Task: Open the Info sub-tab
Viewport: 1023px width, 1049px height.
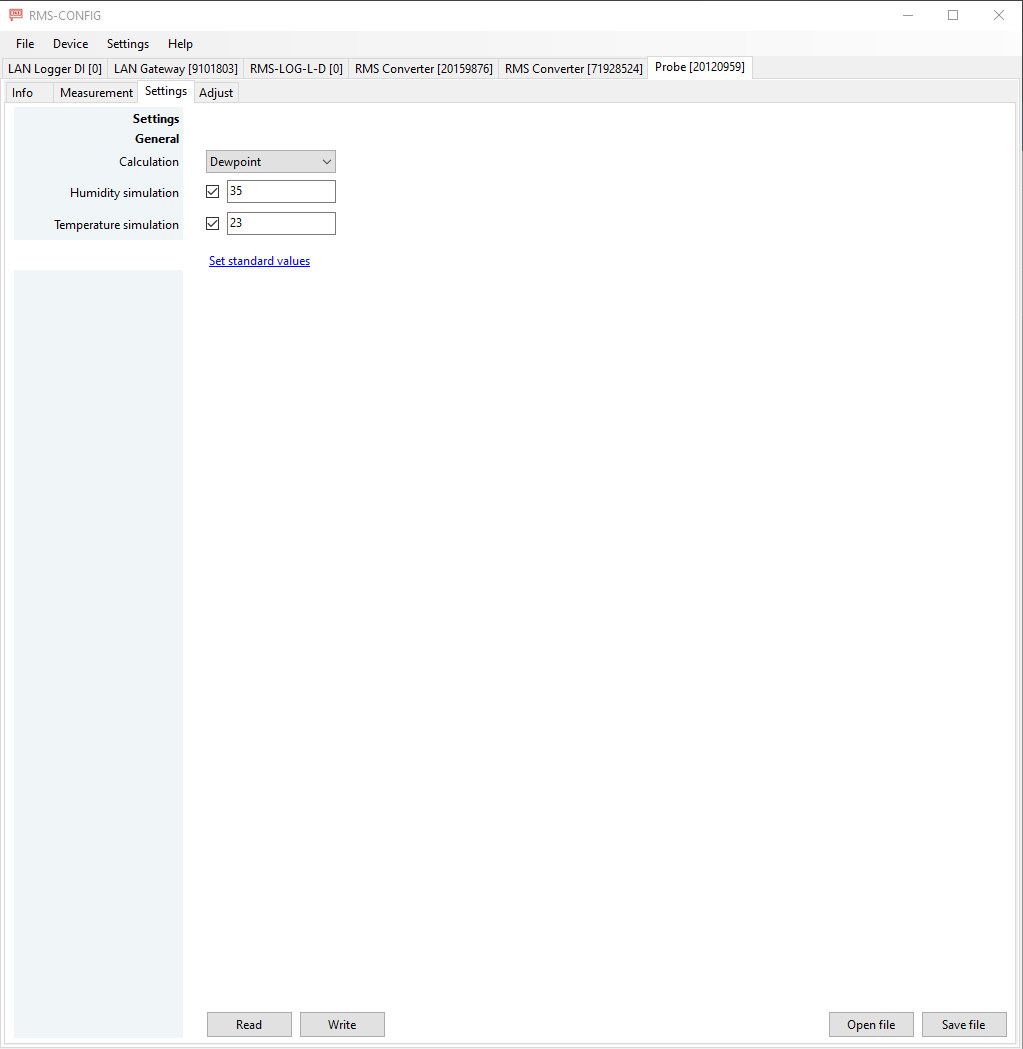Action: coord(29,93)
